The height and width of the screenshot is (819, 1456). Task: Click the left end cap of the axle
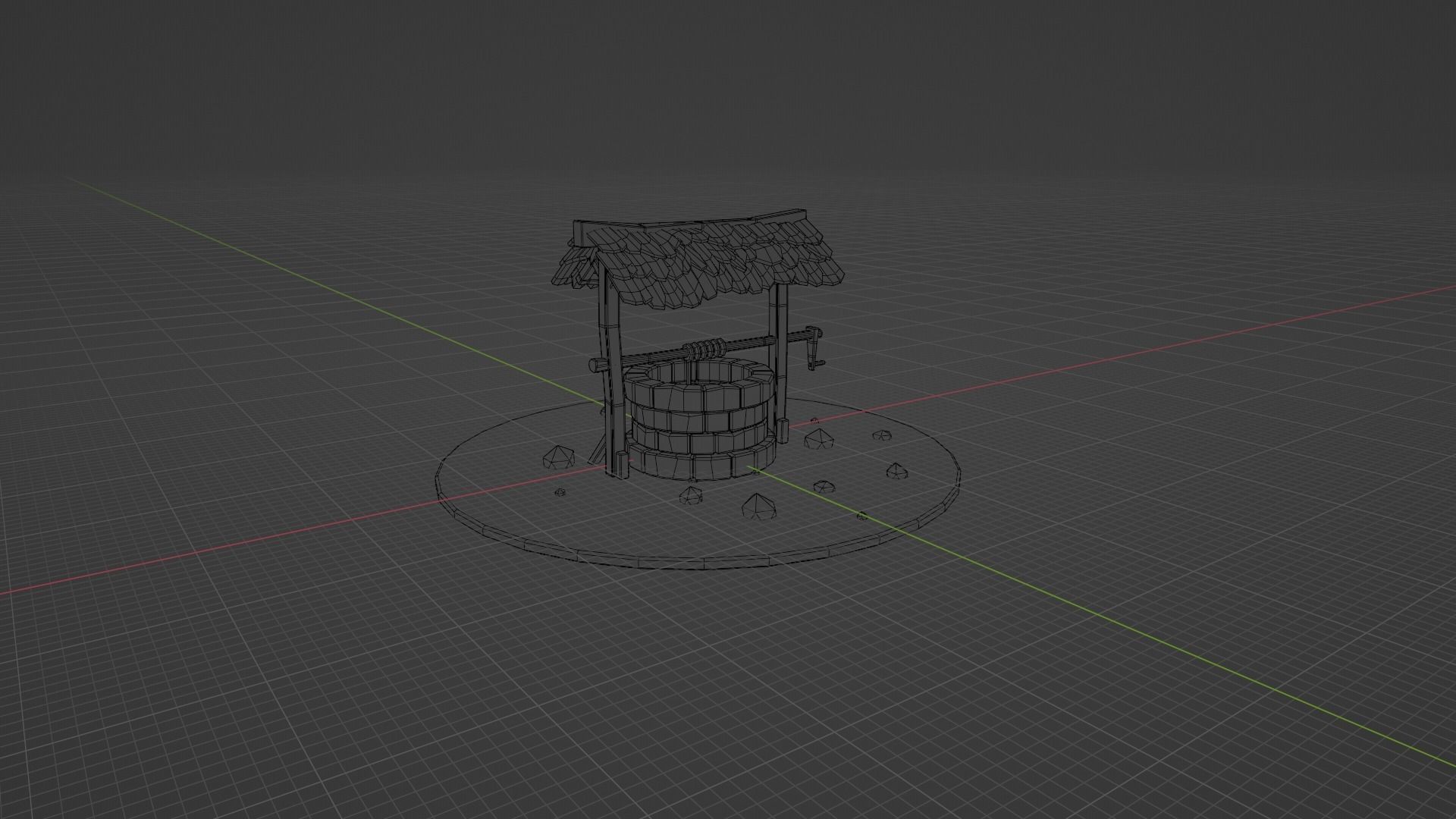595,366
